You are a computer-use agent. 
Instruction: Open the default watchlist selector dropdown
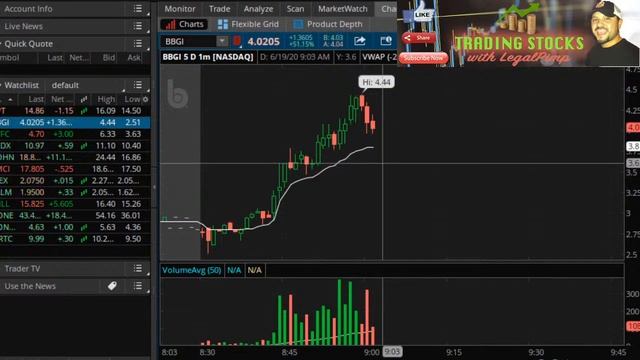click(87, 85)
